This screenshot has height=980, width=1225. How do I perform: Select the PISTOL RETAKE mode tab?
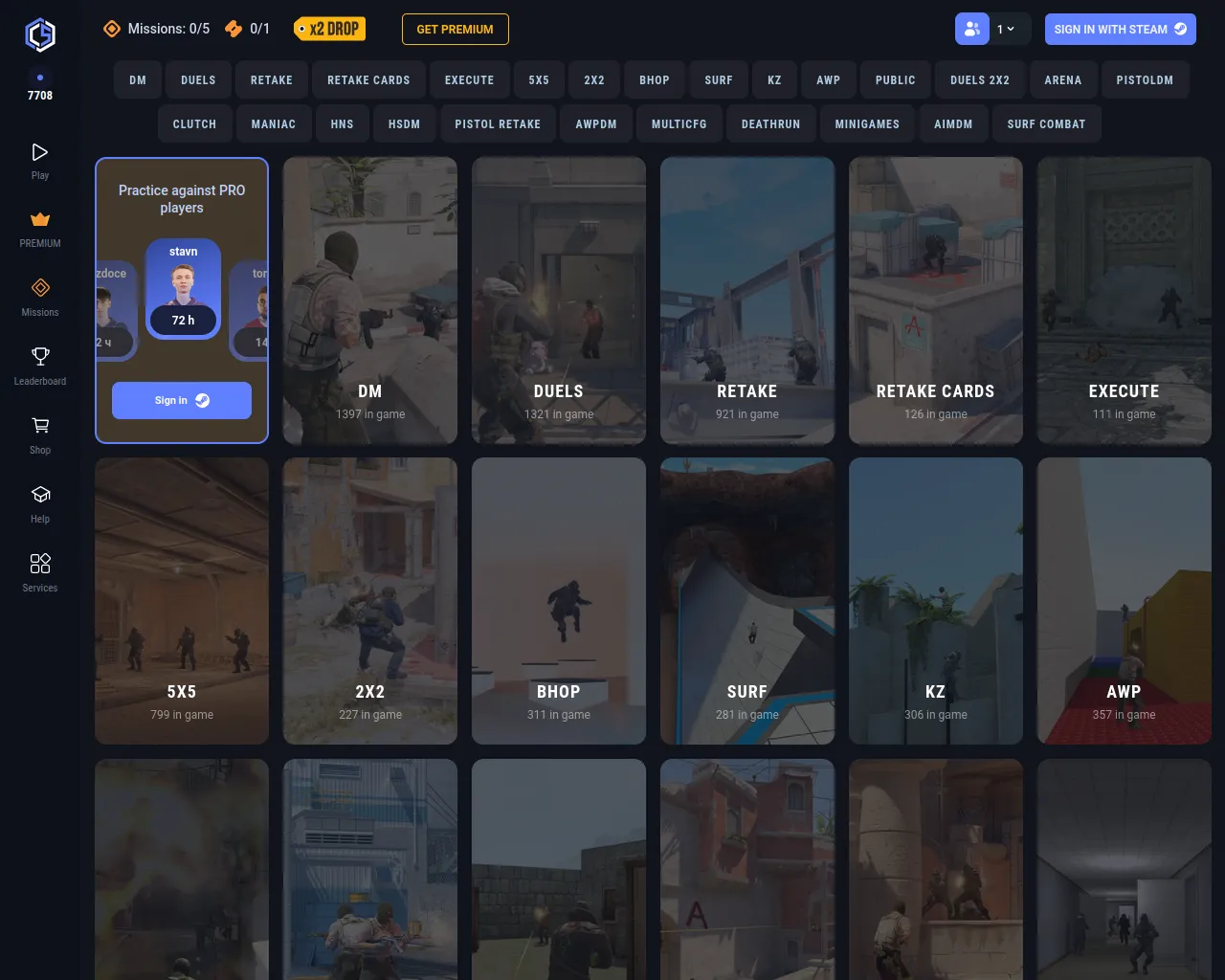click(x=498, y=124)
